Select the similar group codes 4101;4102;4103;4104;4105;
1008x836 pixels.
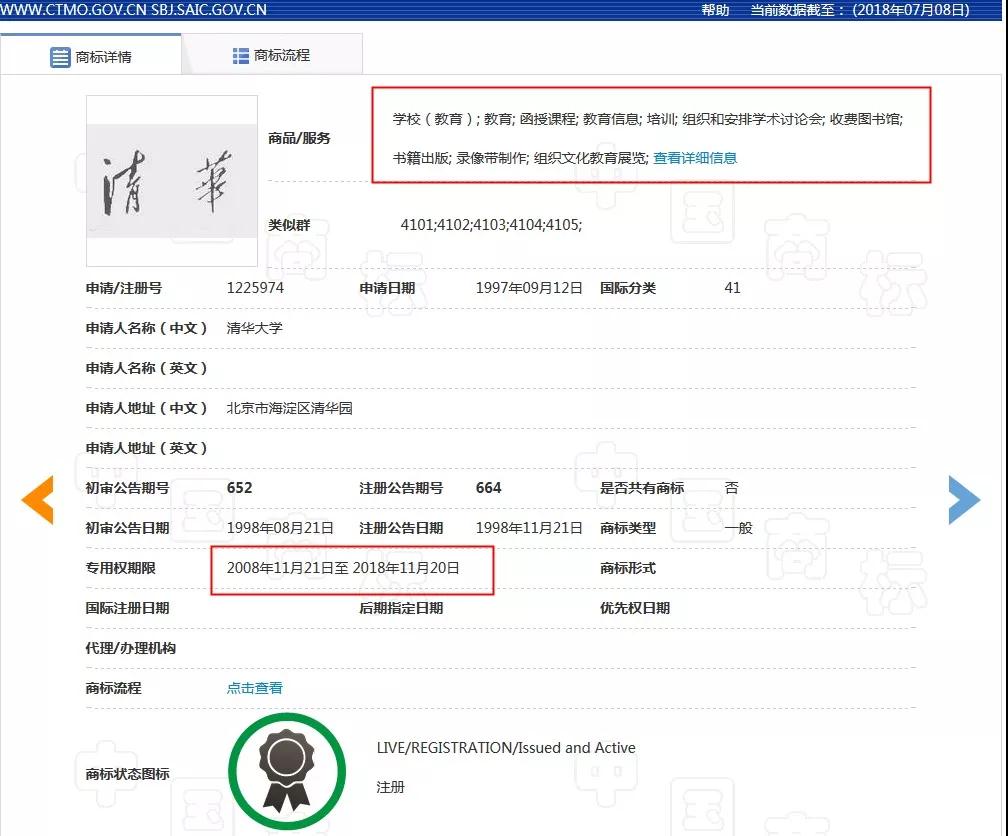point(491,224)
